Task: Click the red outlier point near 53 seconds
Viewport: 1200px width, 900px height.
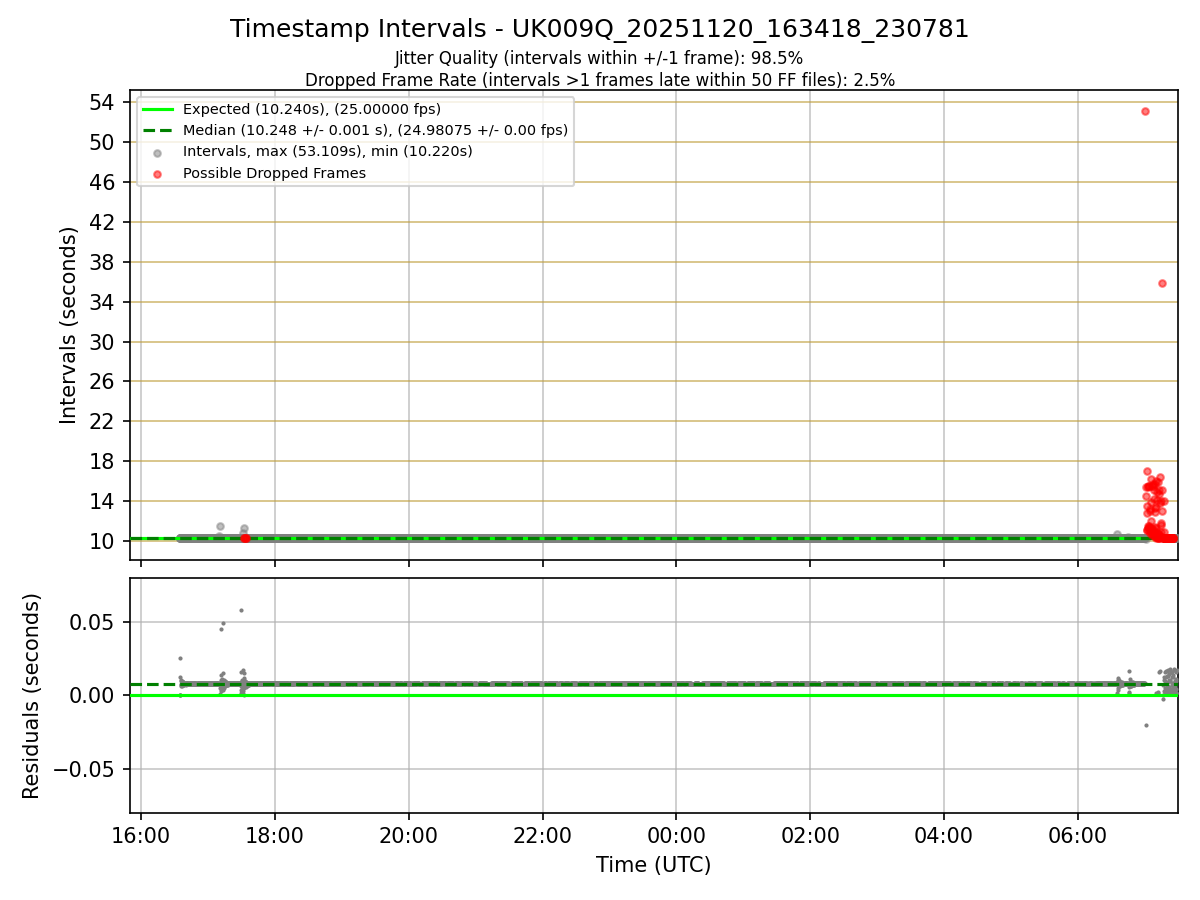Action: click(x=1145, y=111)
